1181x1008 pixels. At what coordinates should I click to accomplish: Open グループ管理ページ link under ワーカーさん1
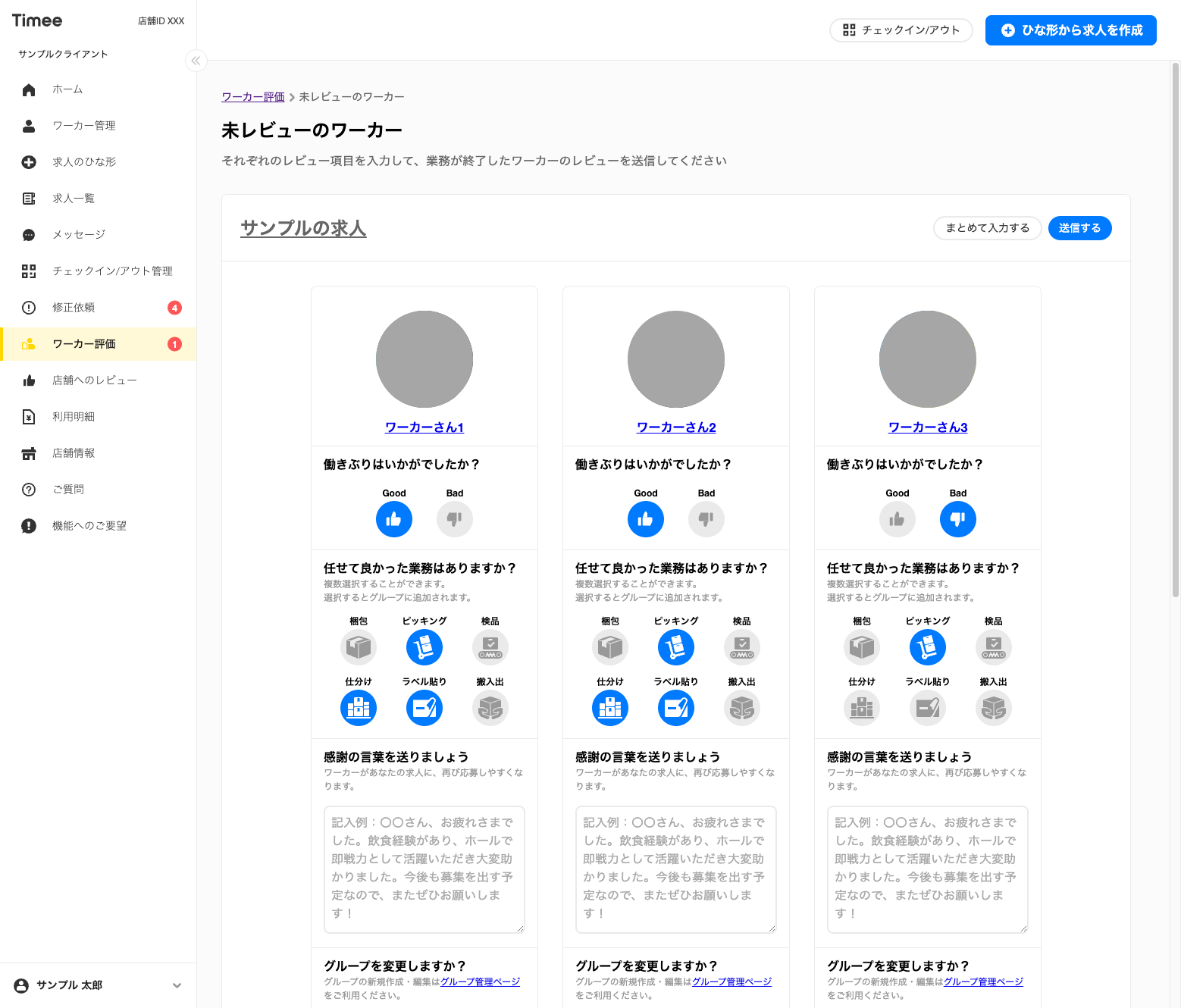[x=481, y=981]
